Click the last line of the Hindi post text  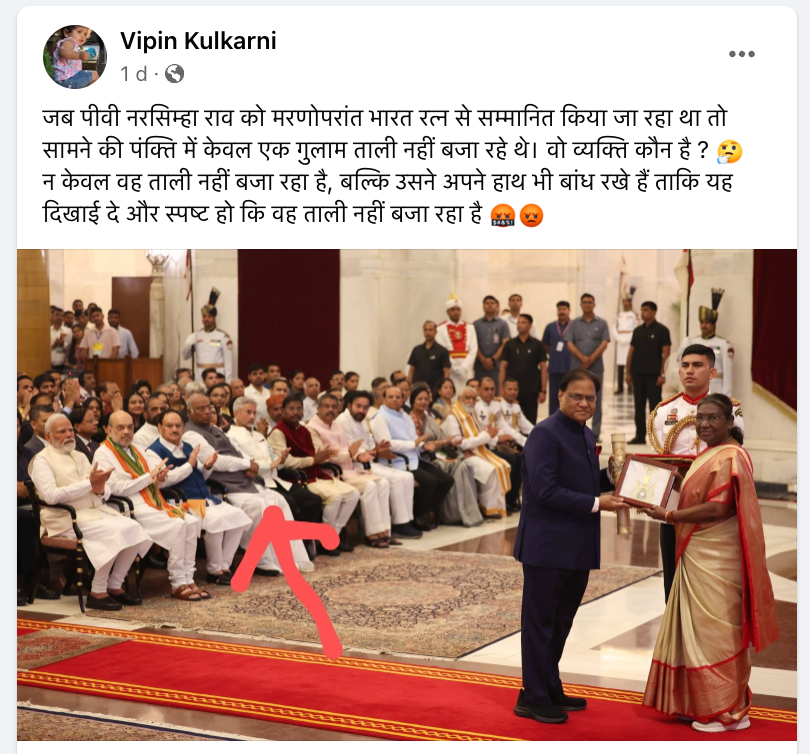[x=262, y=214]
